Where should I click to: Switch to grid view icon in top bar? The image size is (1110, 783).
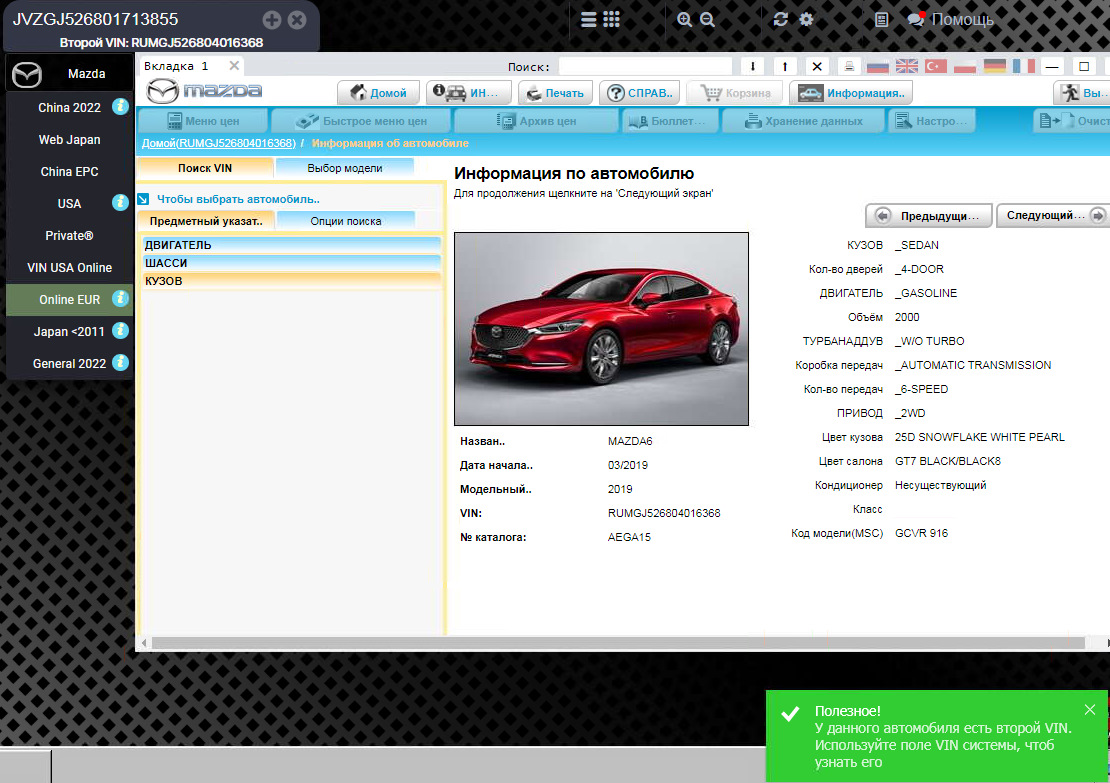(x=612, y=20)
